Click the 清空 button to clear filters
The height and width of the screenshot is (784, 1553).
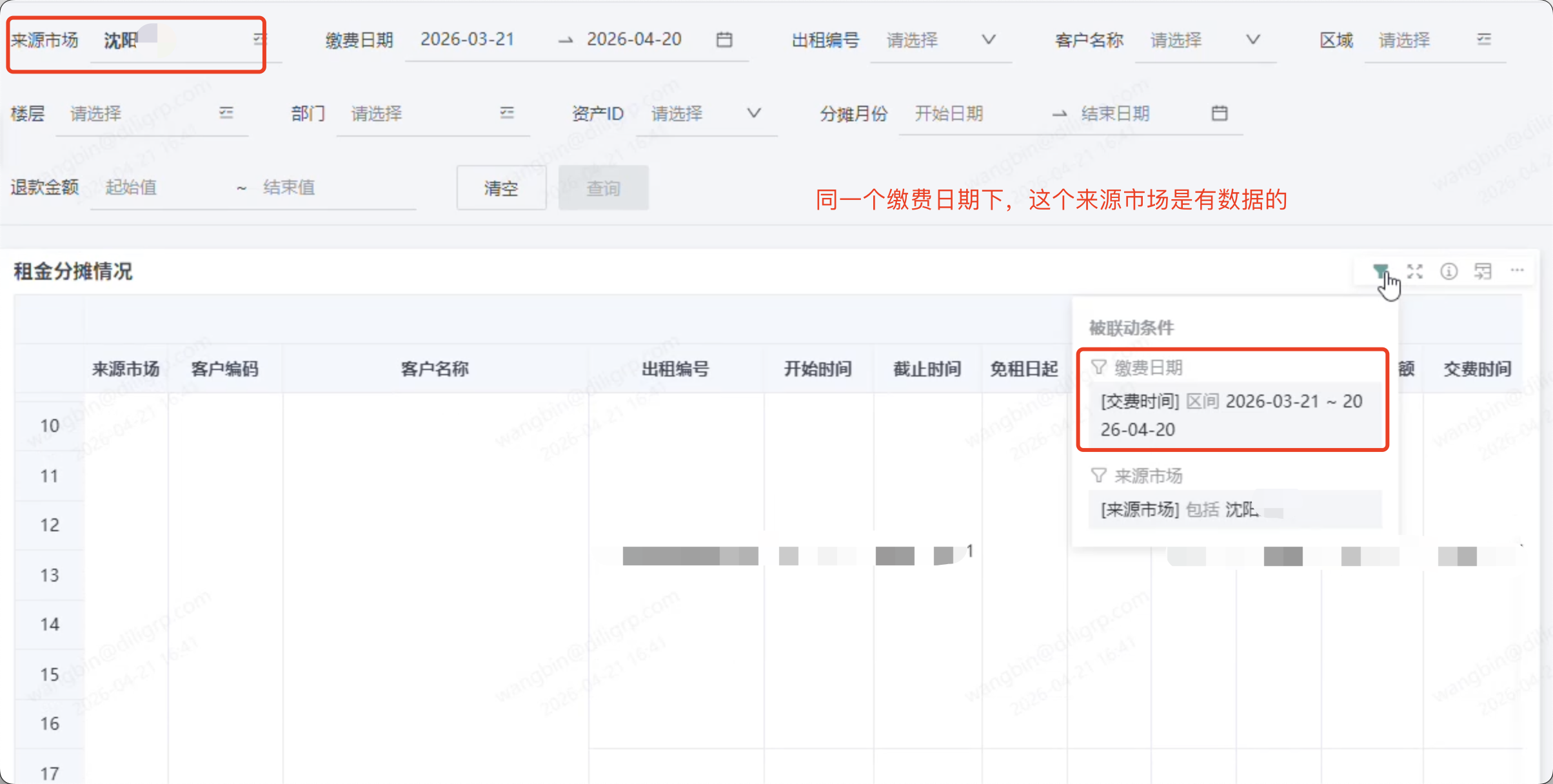501,188
